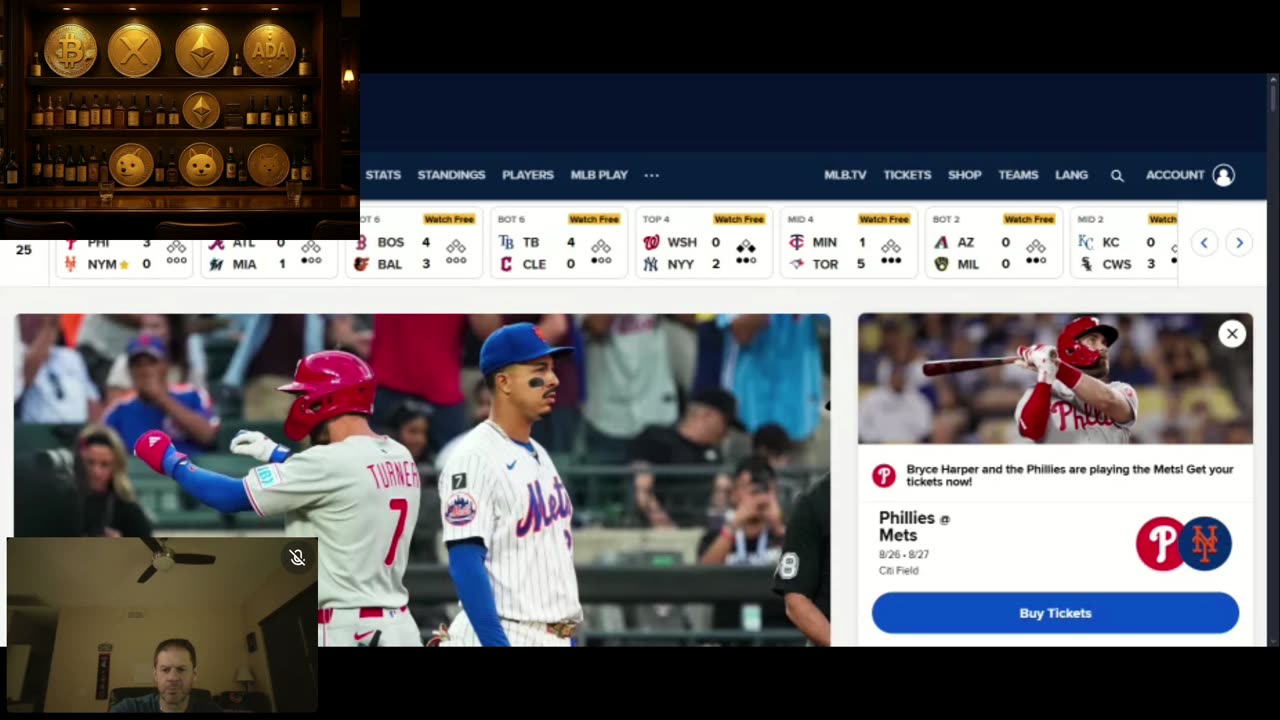Click the Red Sox logo next to BOS
The image size is (1280, 720).
[361, 242]
